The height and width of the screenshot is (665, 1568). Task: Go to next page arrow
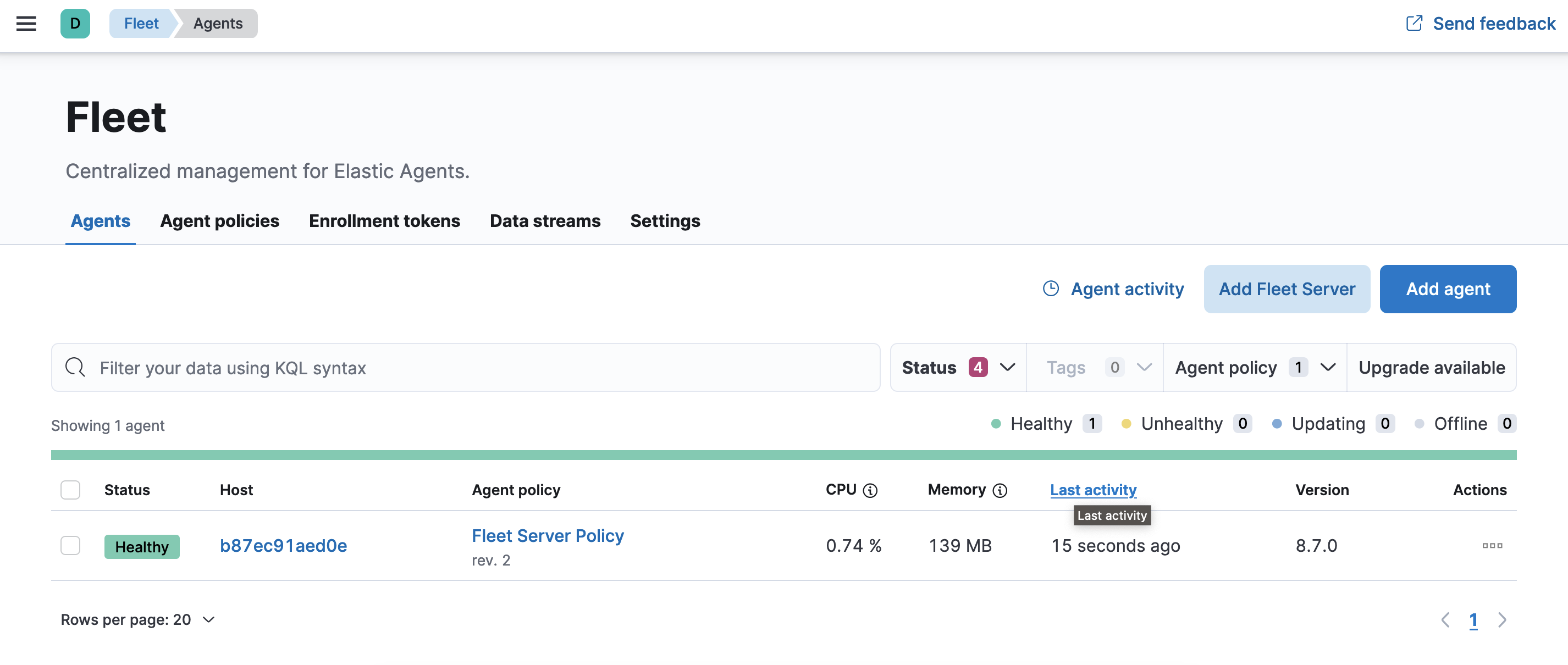pyautogui.click(x=1501, y=620)
